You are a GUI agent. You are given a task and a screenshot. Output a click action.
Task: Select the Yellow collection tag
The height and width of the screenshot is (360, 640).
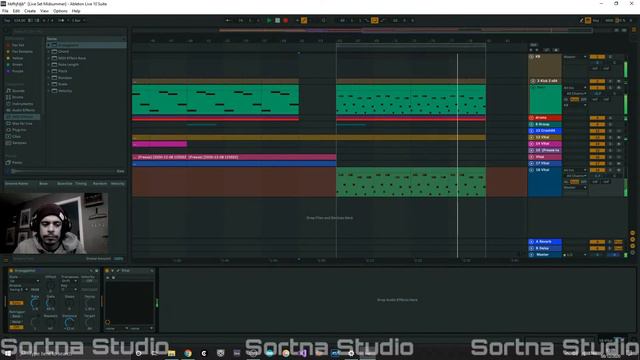click(18, 58)
